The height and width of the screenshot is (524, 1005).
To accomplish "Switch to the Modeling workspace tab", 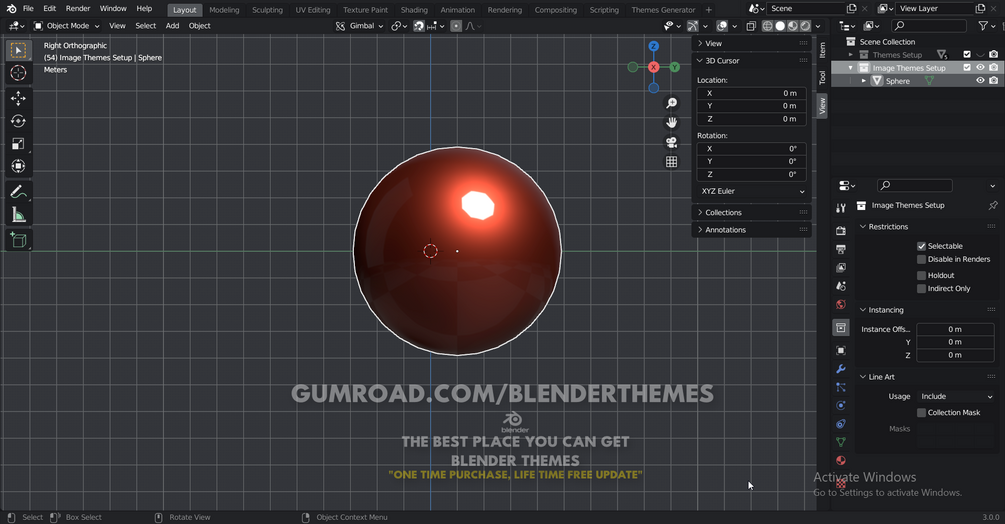I will click(224, 10).
